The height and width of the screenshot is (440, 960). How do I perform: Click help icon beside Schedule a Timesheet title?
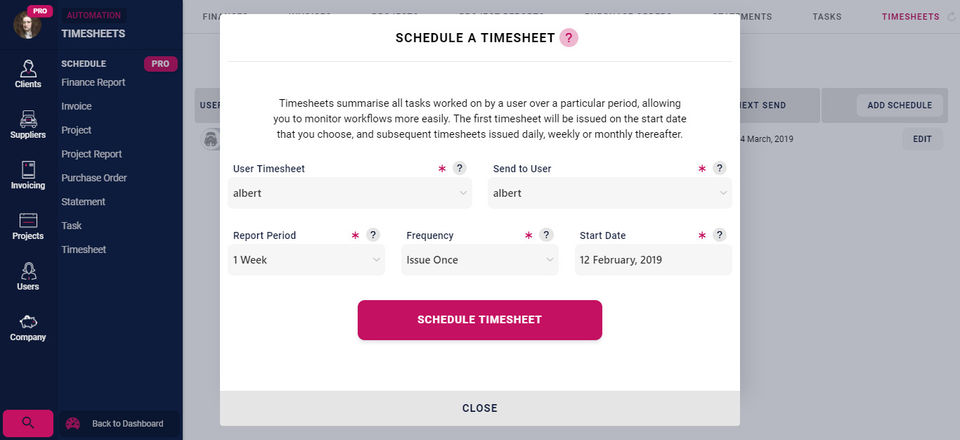pos(569,38)
